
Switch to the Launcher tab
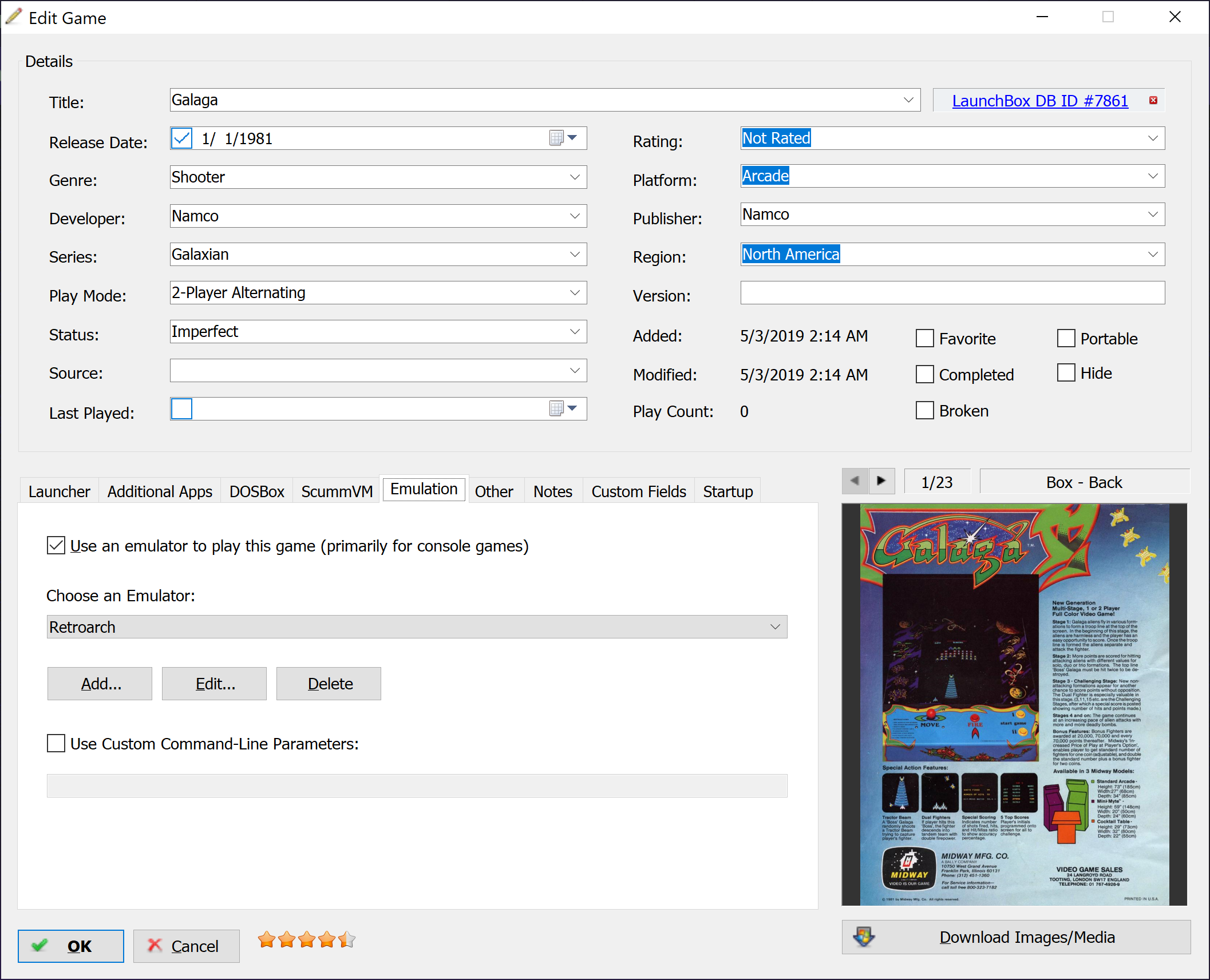59,491
